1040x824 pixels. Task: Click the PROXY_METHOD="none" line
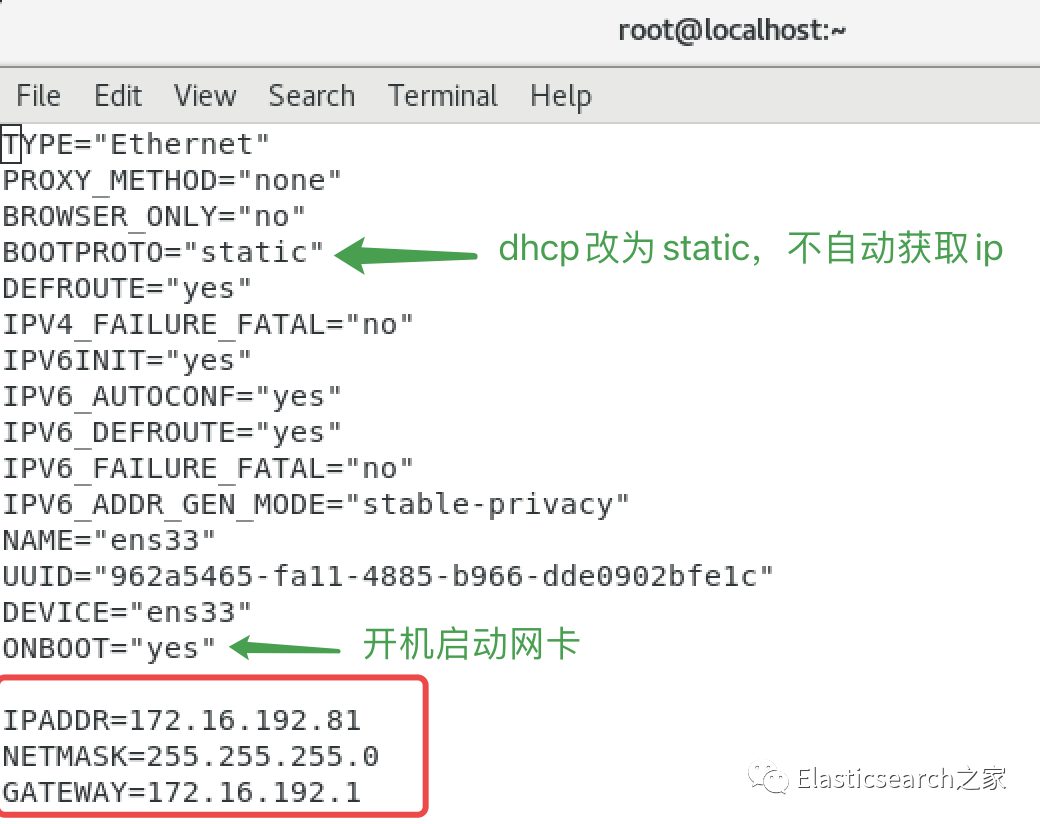click(x=172, y=180)
